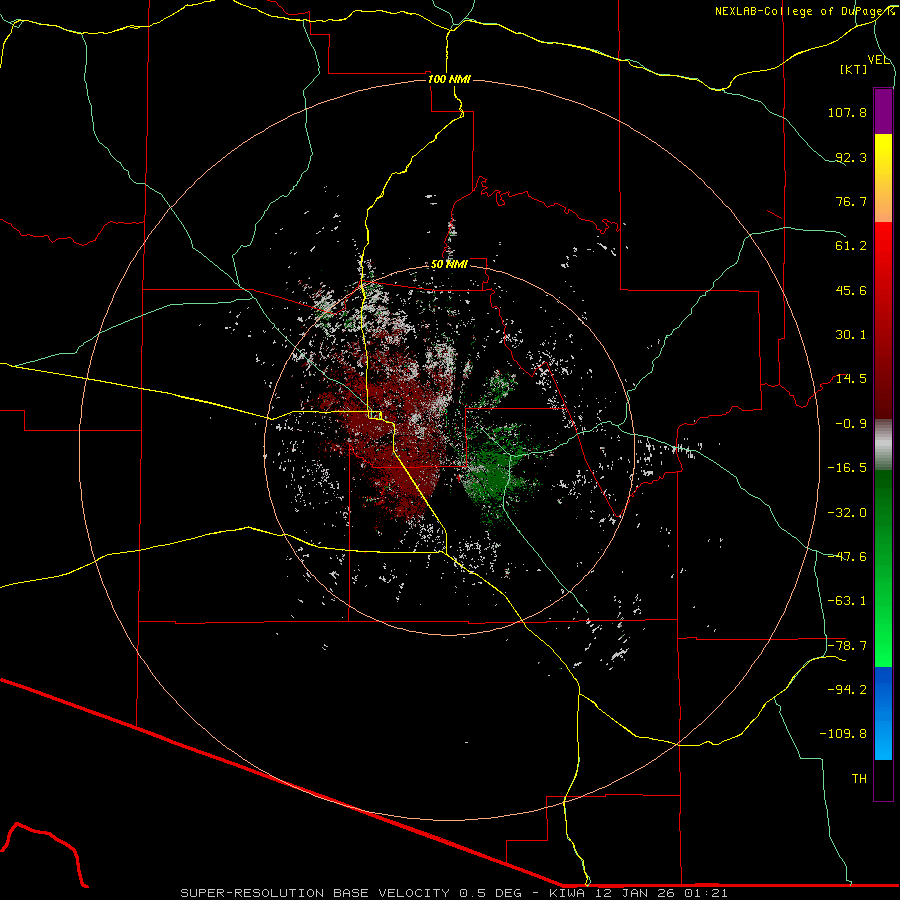Image resolution: width=900 pixels, height=900 pixels.
Task: Click the 100 NMI range ring label
Action: [449, 79]
